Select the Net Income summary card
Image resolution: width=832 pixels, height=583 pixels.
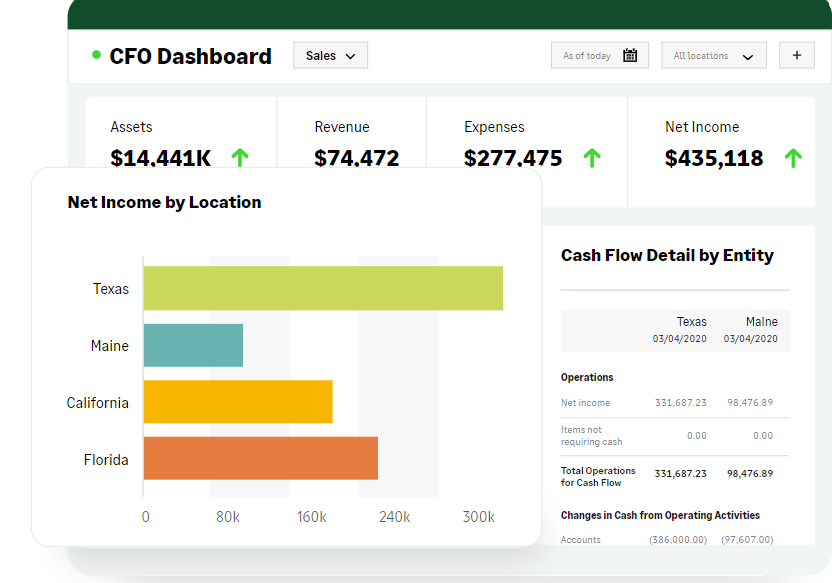[x=720, y=150]
